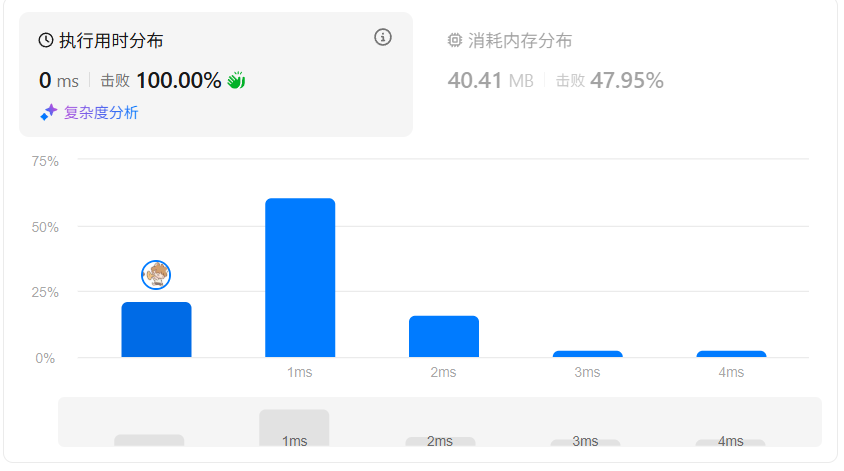Click the 2ms blue bar in chart
The height and width of the screenshot is (471, 844).
444,336
